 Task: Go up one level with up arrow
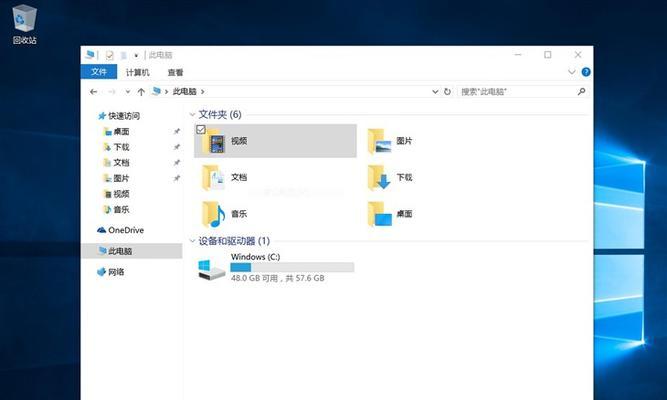tap(141, 91)
